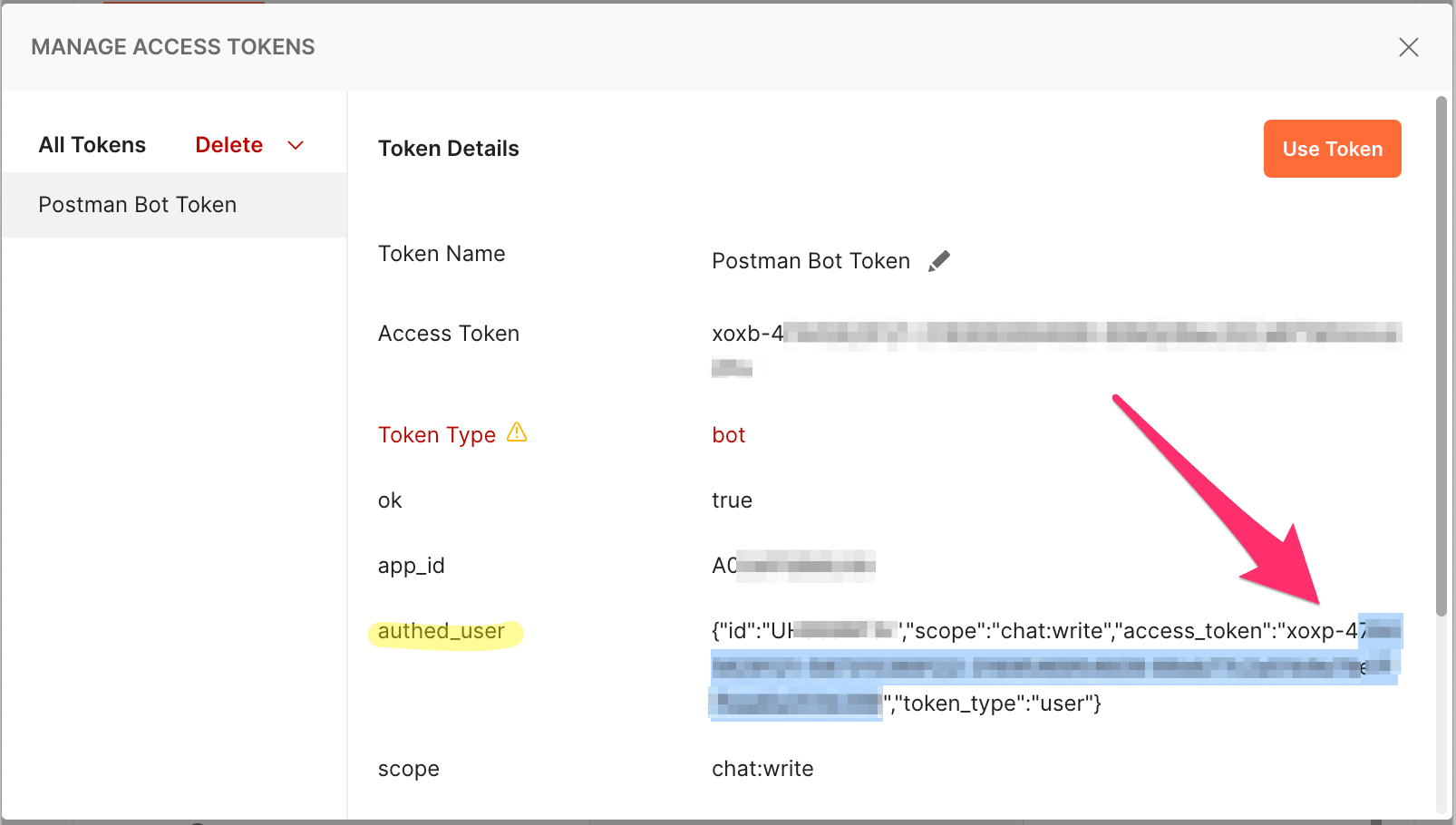
Task: Click the bot token type value
Action: tap(728, 434)
